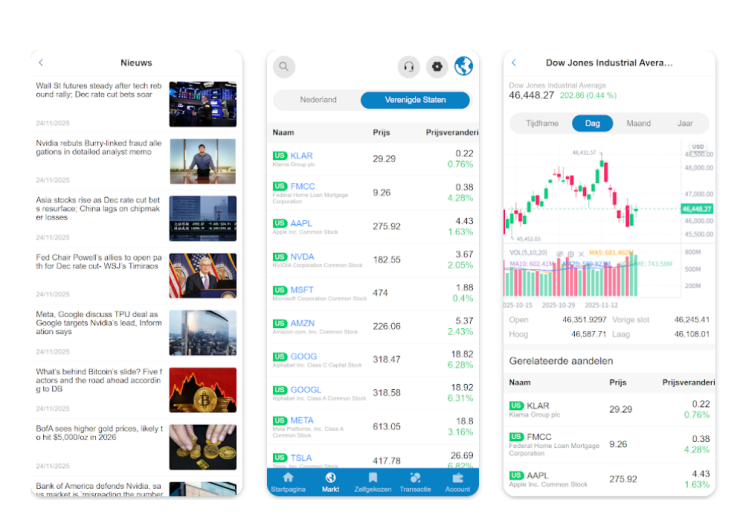The height and width of the screenshot is (532, 743).
Task: Open the AMZN stock row
Action: click(x=373, y=326)
